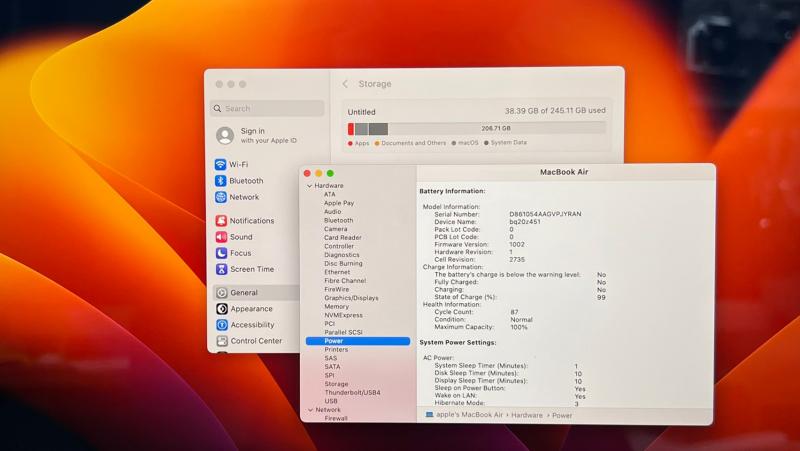
Task: Click the red Apps segment of storage bar
Action: click(x=351, y=129)
